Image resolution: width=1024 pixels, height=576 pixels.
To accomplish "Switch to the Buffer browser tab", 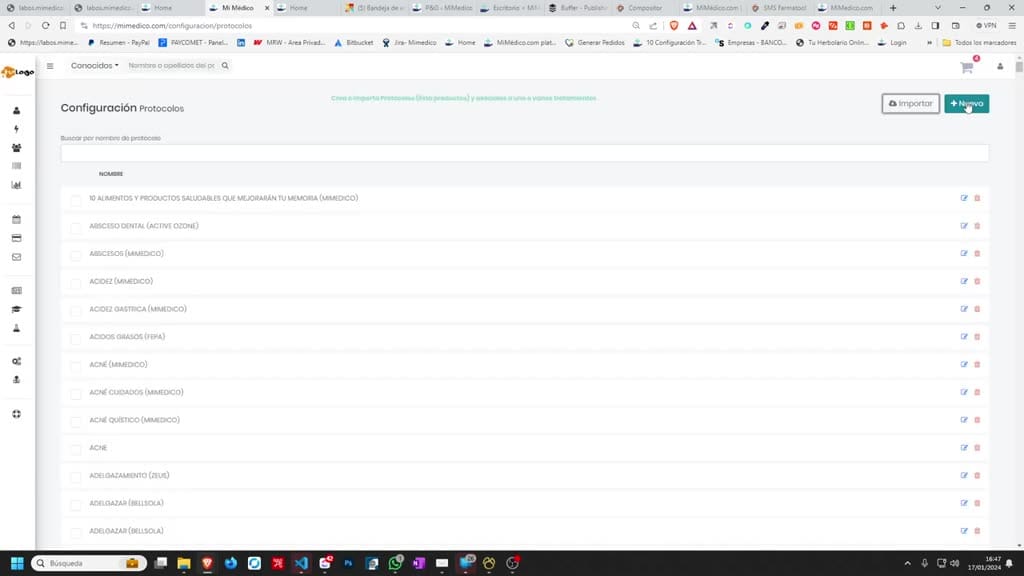I will (578, 8).
